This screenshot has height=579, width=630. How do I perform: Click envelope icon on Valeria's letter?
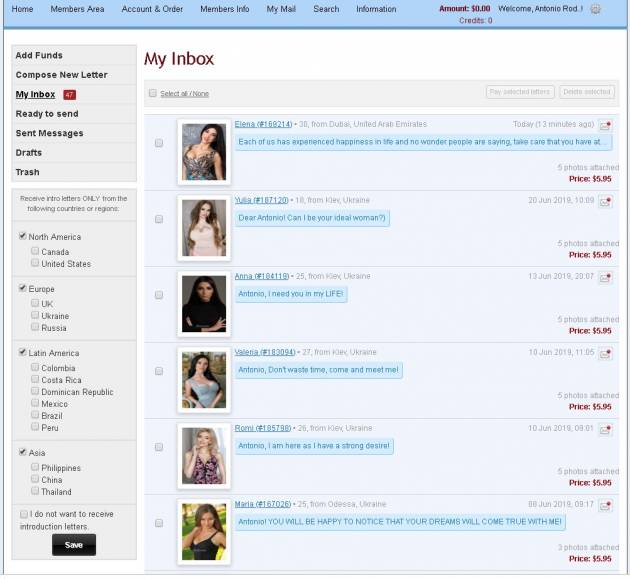[x=606, y=354]
